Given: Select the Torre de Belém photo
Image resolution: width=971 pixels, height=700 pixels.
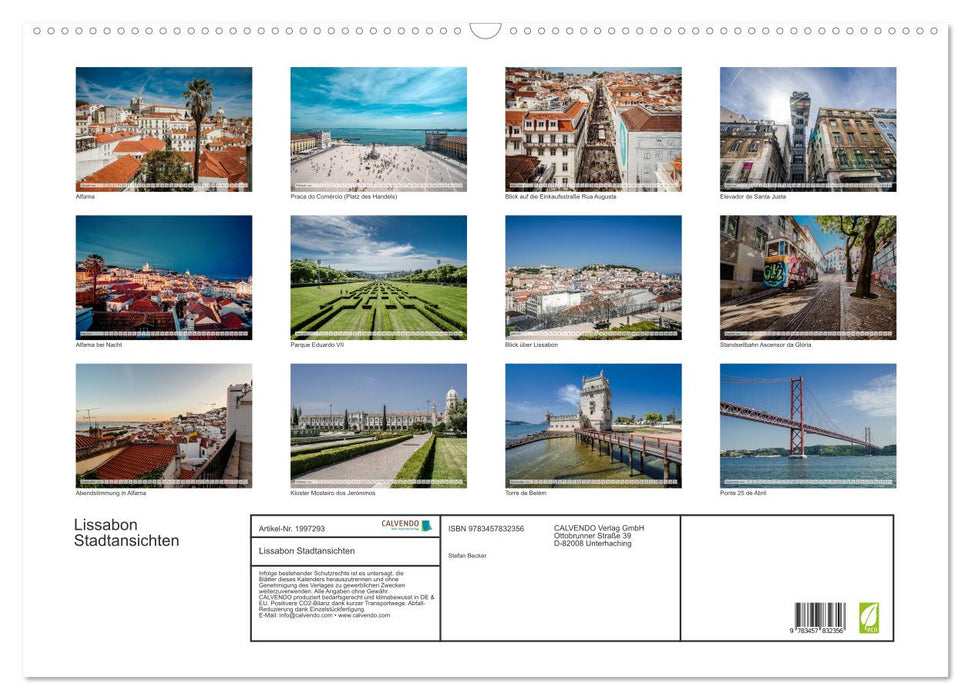Looking at the screenshot, I should coord(593,427).
